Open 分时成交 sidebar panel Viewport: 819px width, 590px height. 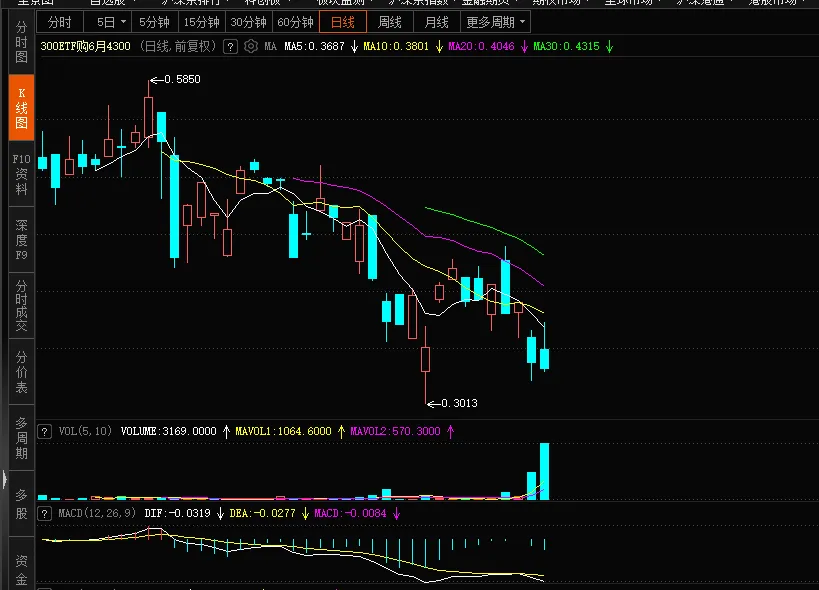click(21, 305)
